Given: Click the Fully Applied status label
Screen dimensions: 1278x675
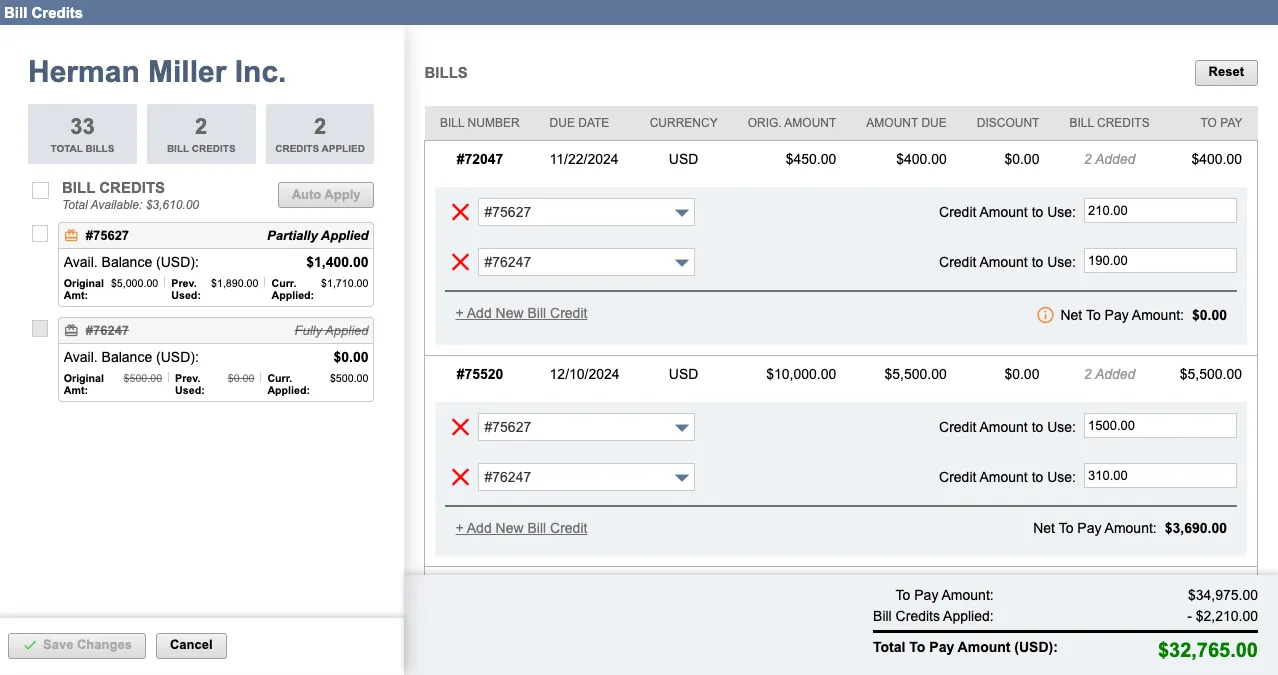Looking at the screenshot, I should coord(332,331).
